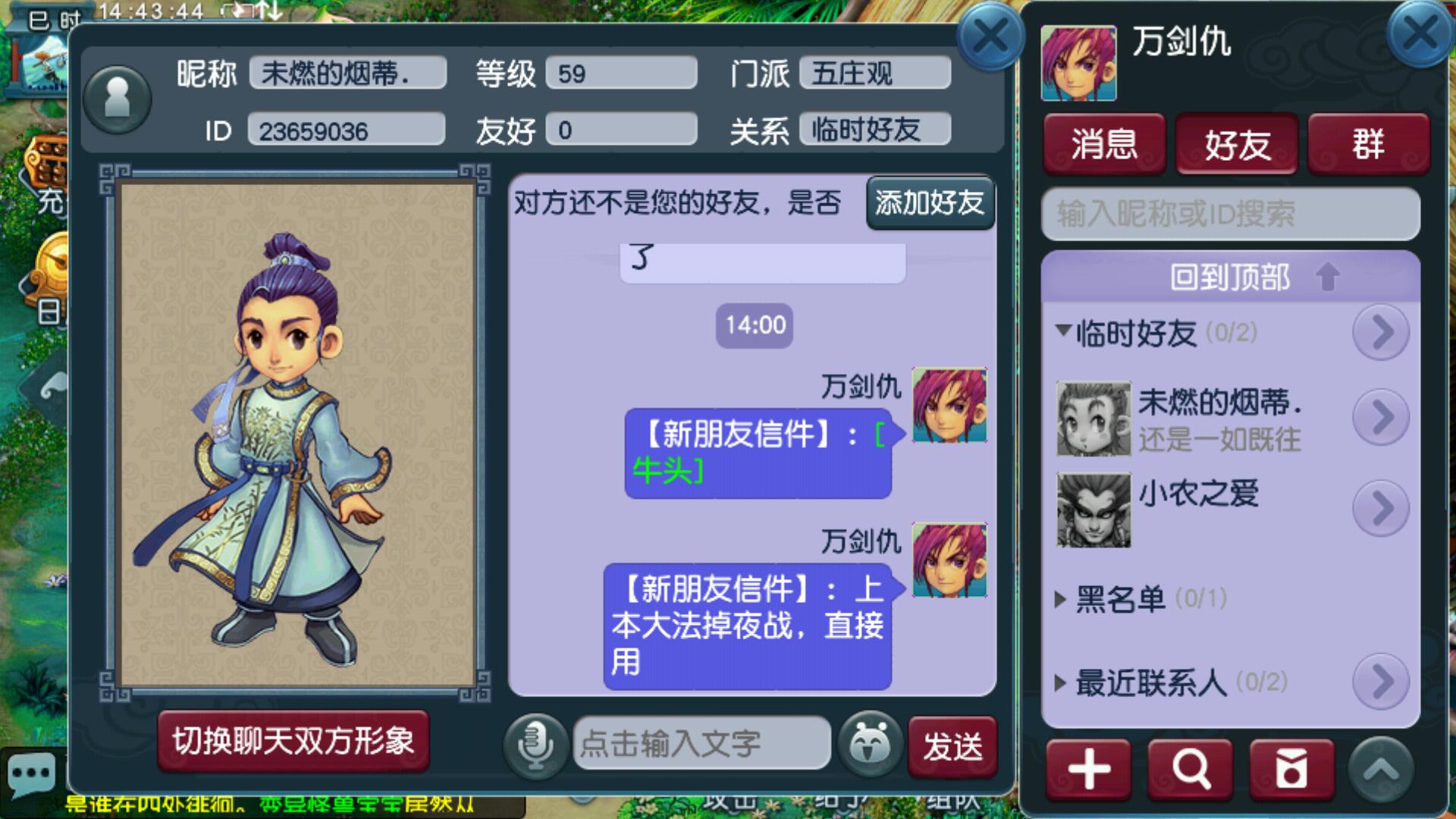Click the gray profile silhouette avatar
Screen dimensions: 1456x819
[x=117, y=99]
